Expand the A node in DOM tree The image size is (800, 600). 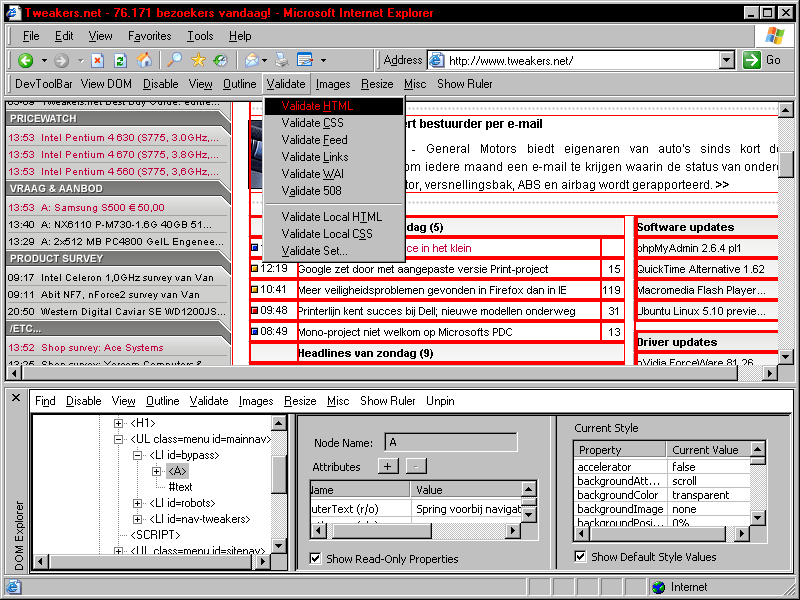click(157, 471)
